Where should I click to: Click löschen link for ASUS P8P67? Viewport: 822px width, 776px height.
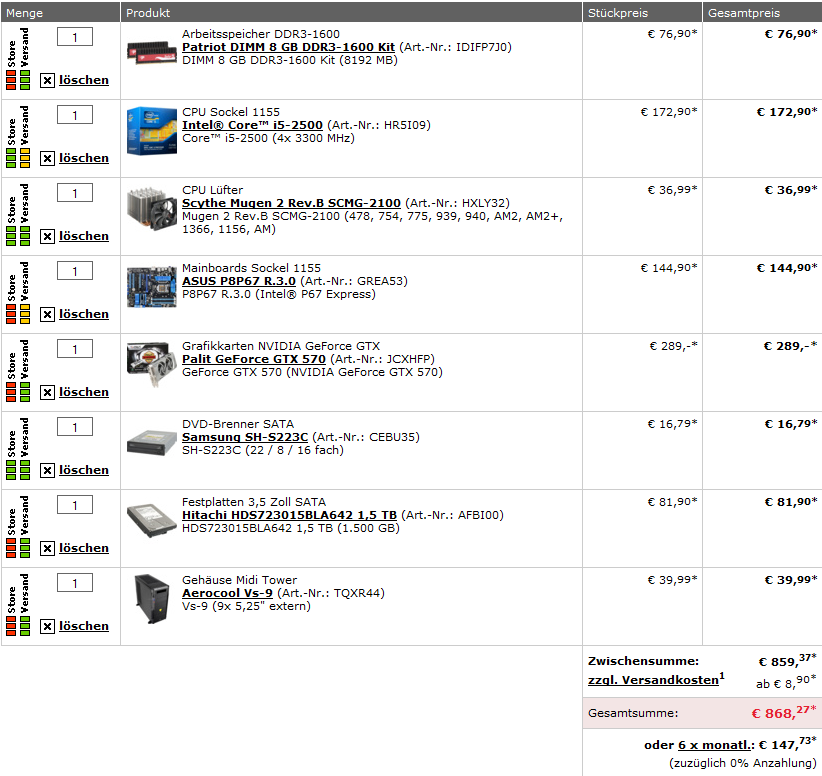click(x=84, y=315)
